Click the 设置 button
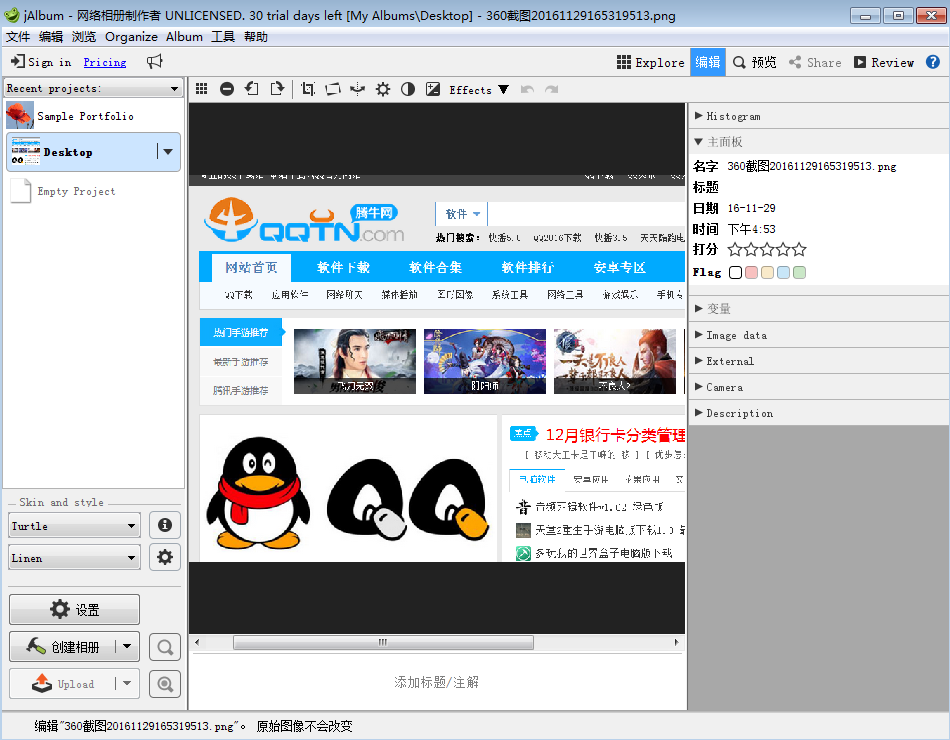The image size is (950, 740). pos(75,609)
